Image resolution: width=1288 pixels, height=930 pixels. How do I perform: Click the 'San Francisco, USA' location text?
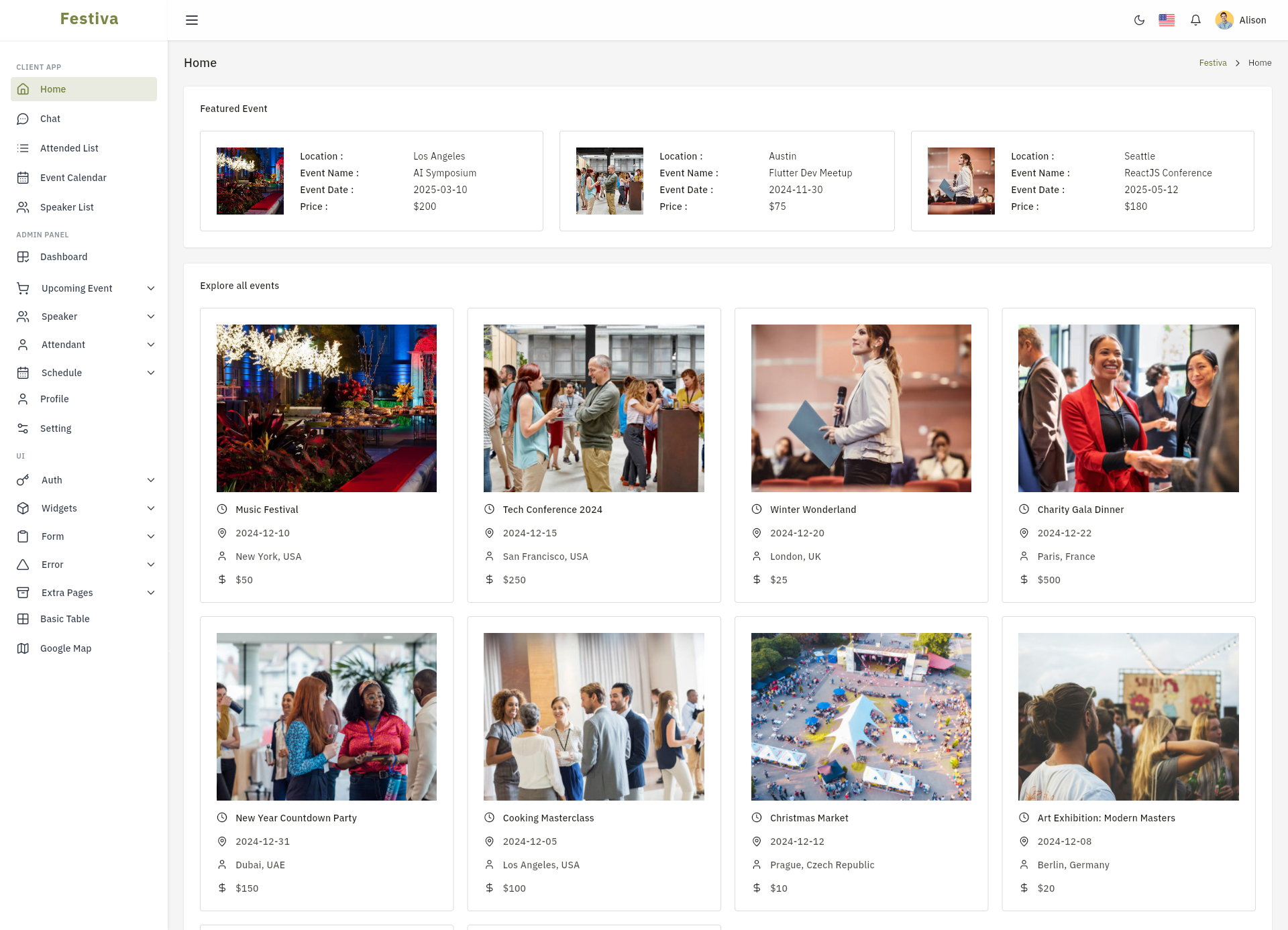coord(545,557)
